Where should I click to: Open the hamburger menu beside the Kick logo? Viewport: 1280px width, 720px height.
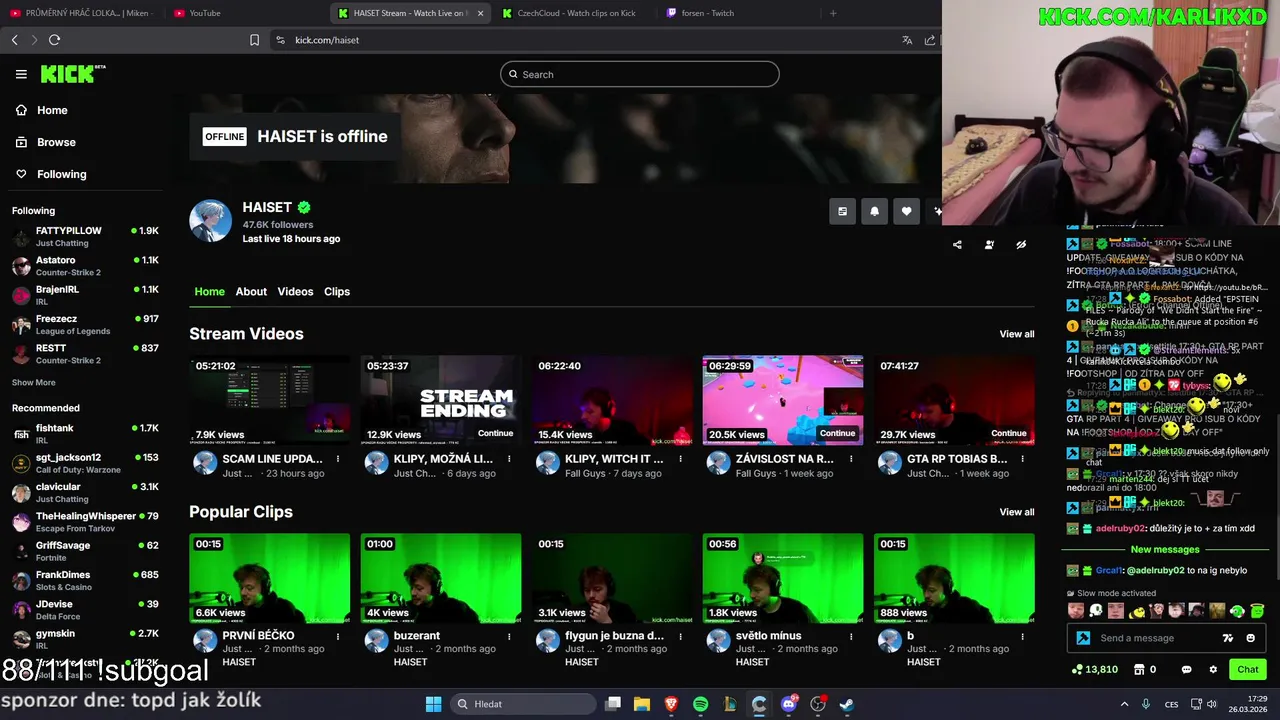[x=21, y=74]
